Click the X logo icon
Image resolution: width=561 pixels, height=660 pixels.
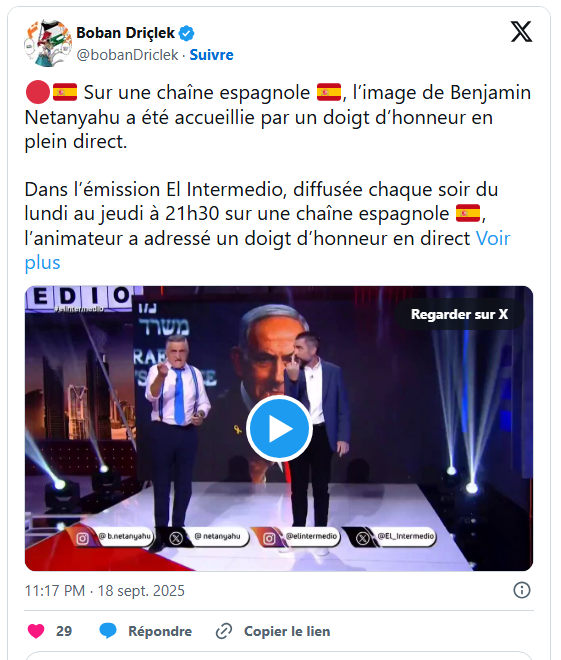point(521,32)
